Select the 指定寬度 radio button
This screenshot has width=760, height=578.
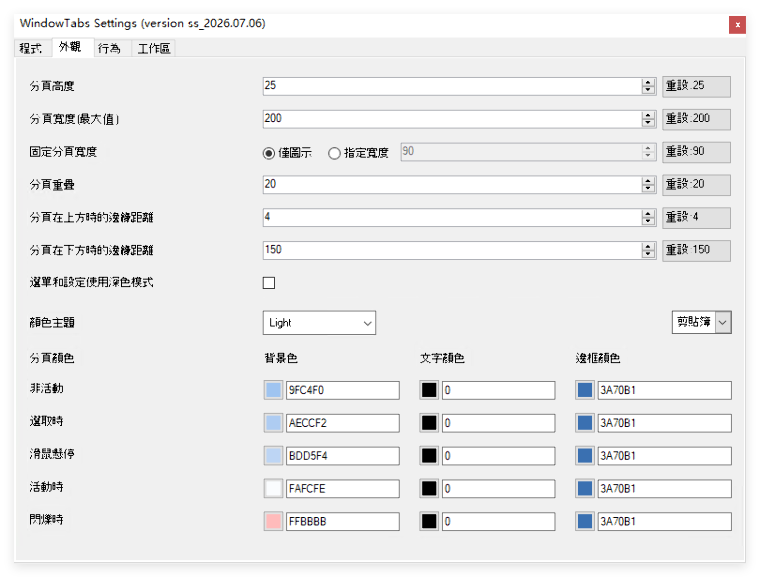click(358, 153)
